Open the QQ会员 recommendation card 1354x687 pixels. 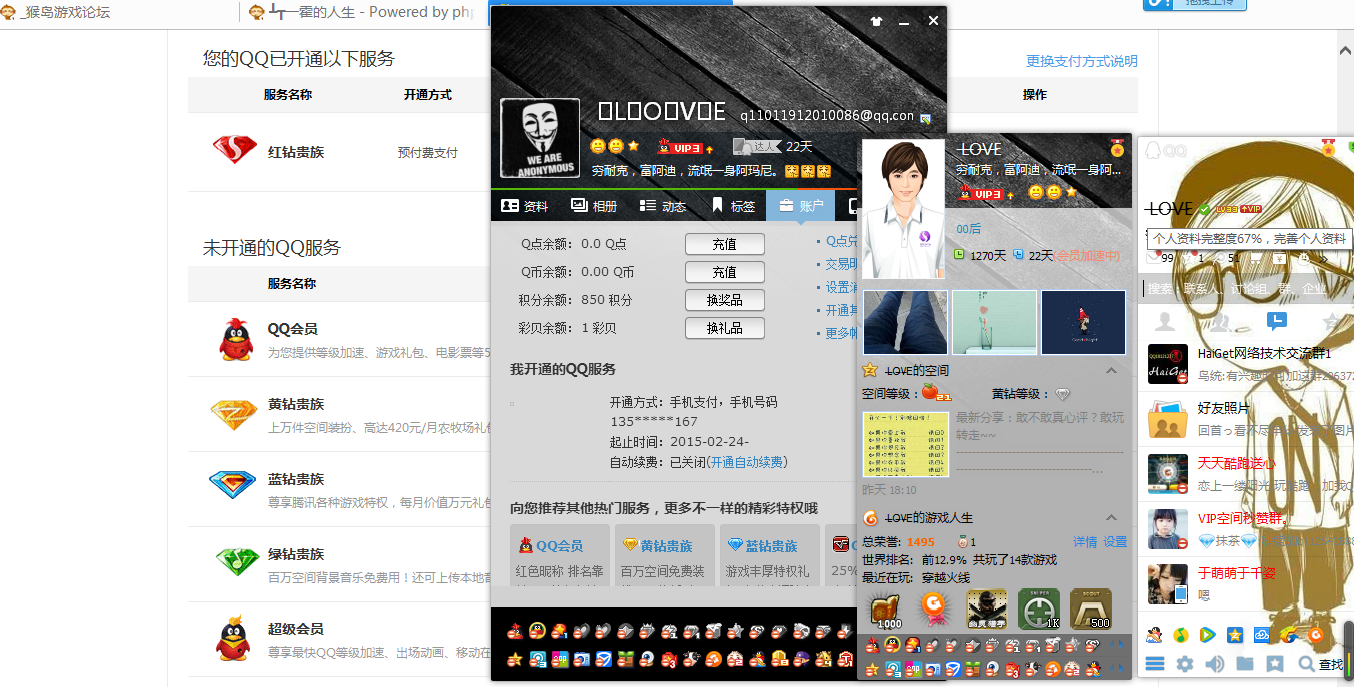[x=560, y=554]
